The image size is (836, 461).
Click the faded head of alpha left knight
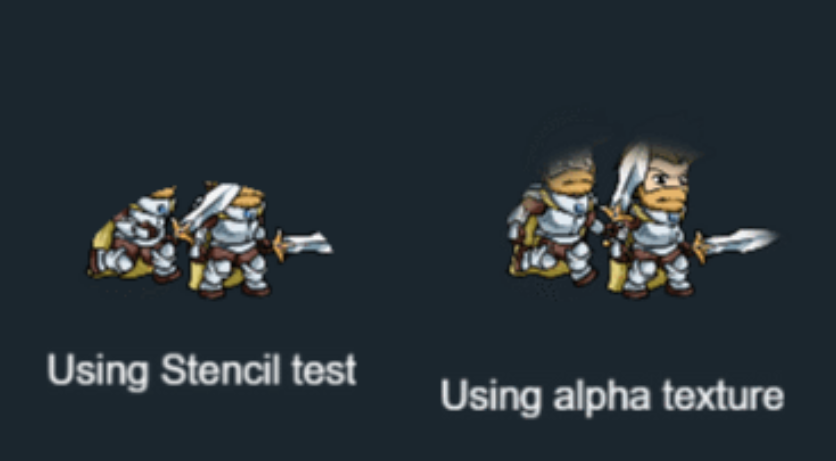(x=570, y=173)
